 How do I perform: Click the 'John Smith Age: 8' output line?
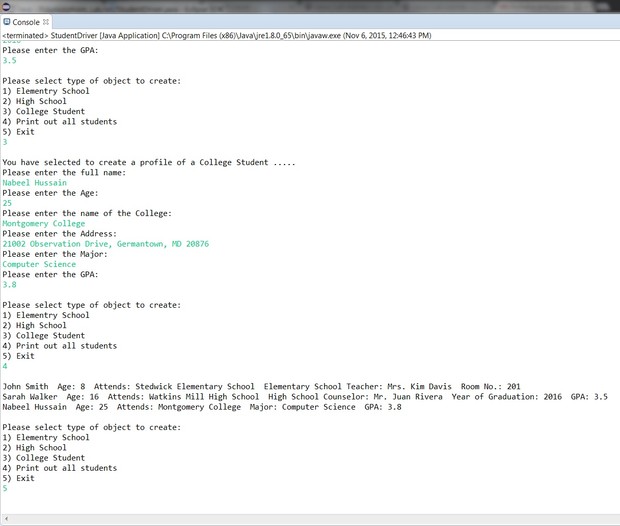261,386
